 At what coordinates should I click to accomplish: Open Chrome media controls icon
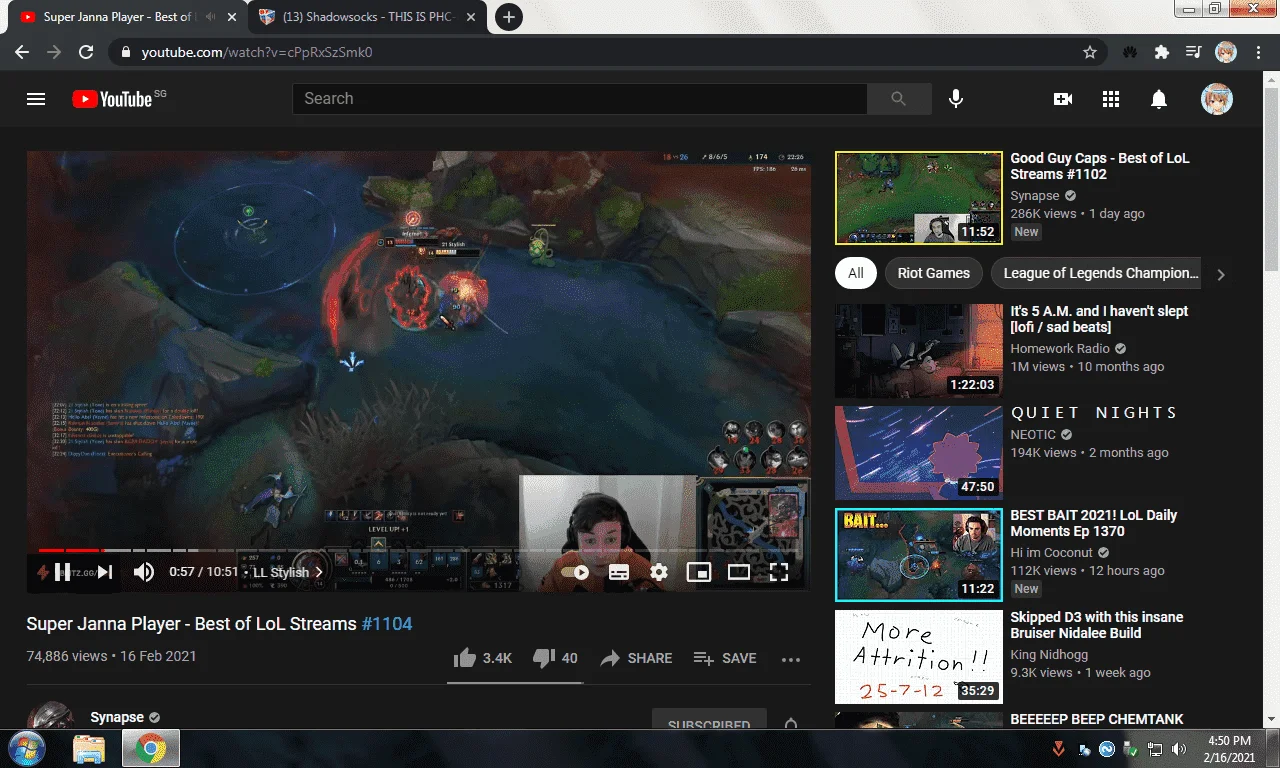1193,52
